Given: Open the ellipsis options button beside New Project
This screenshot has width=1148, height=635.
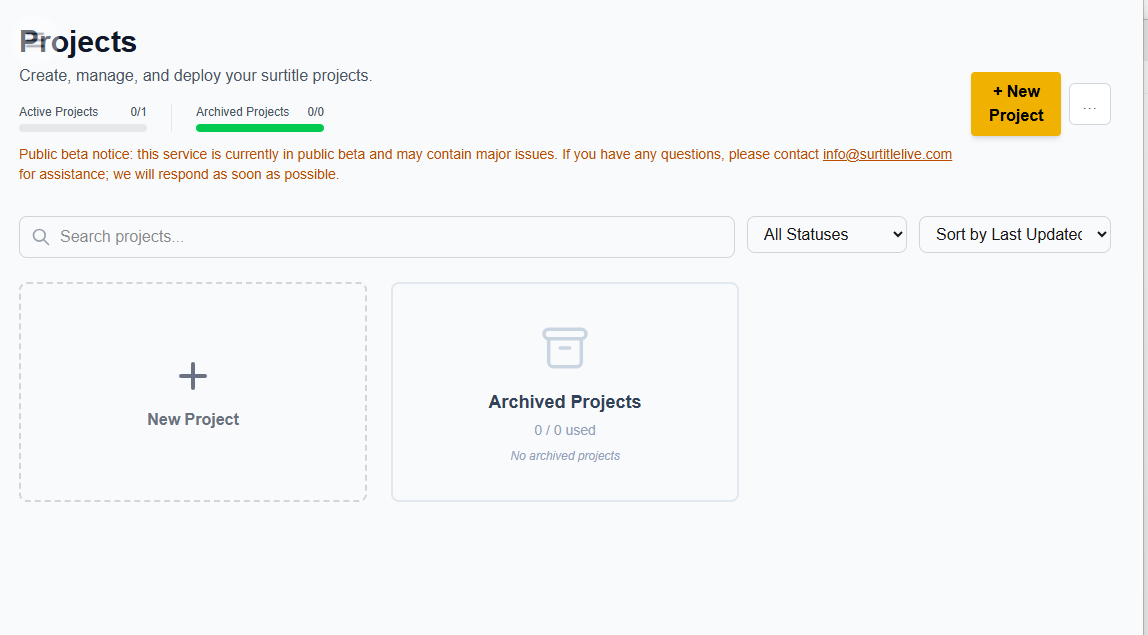Looking at the screenshot, I should click(1089, 104).
